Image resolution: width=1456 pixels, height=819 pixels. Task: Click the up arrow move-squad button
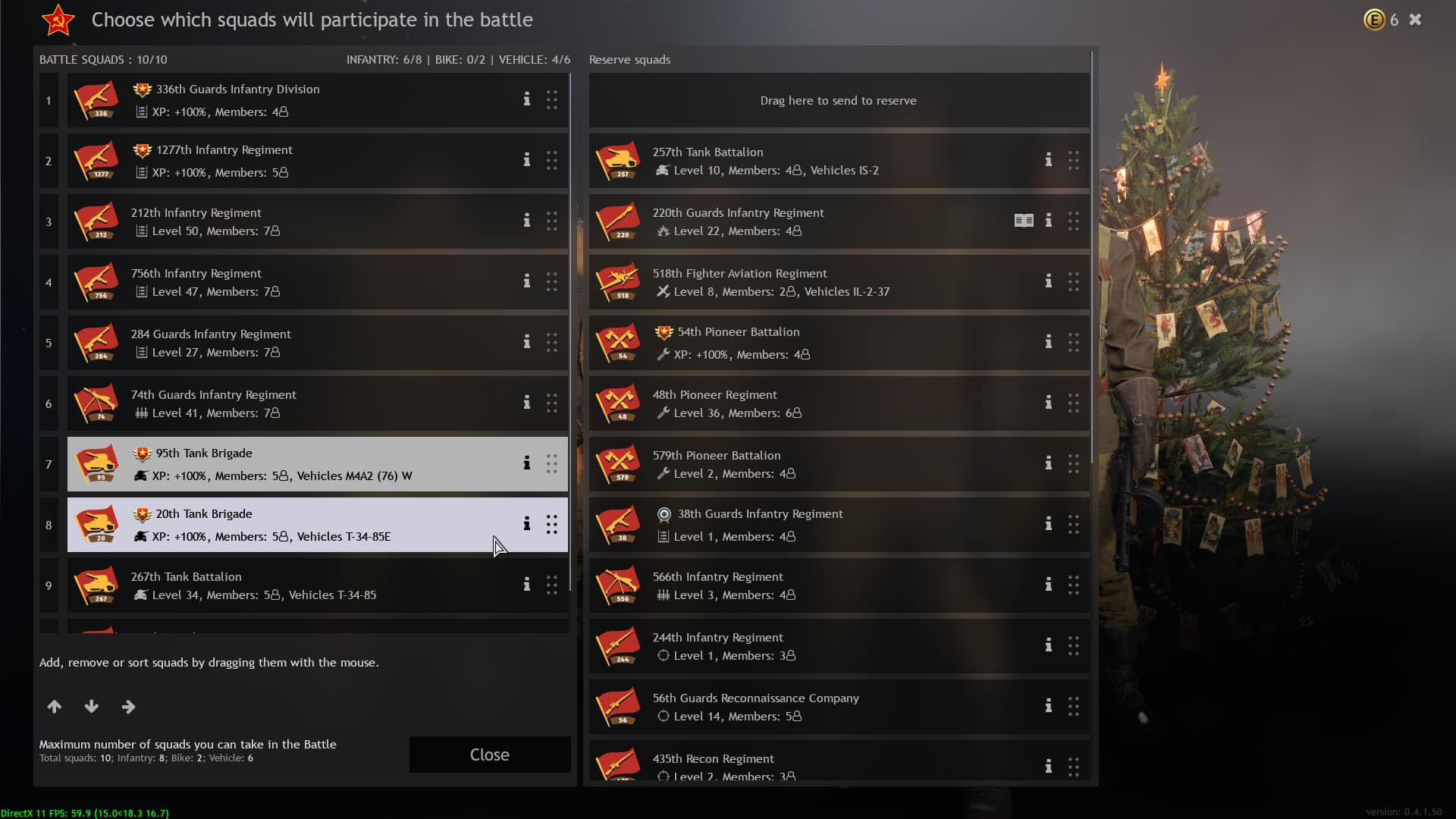55,707
